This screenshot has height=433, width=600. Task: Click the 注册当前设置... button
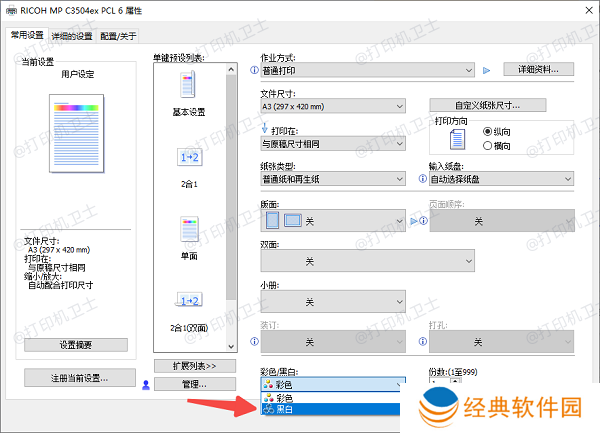[80, 378]
